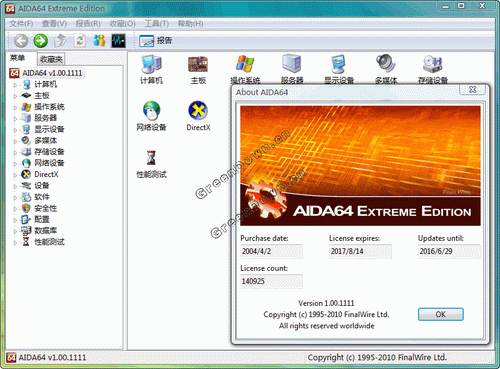Expand the 计算机 tree node arrow
The width and height of the screenshot is (500, 369).
click(x=15, y=85)
